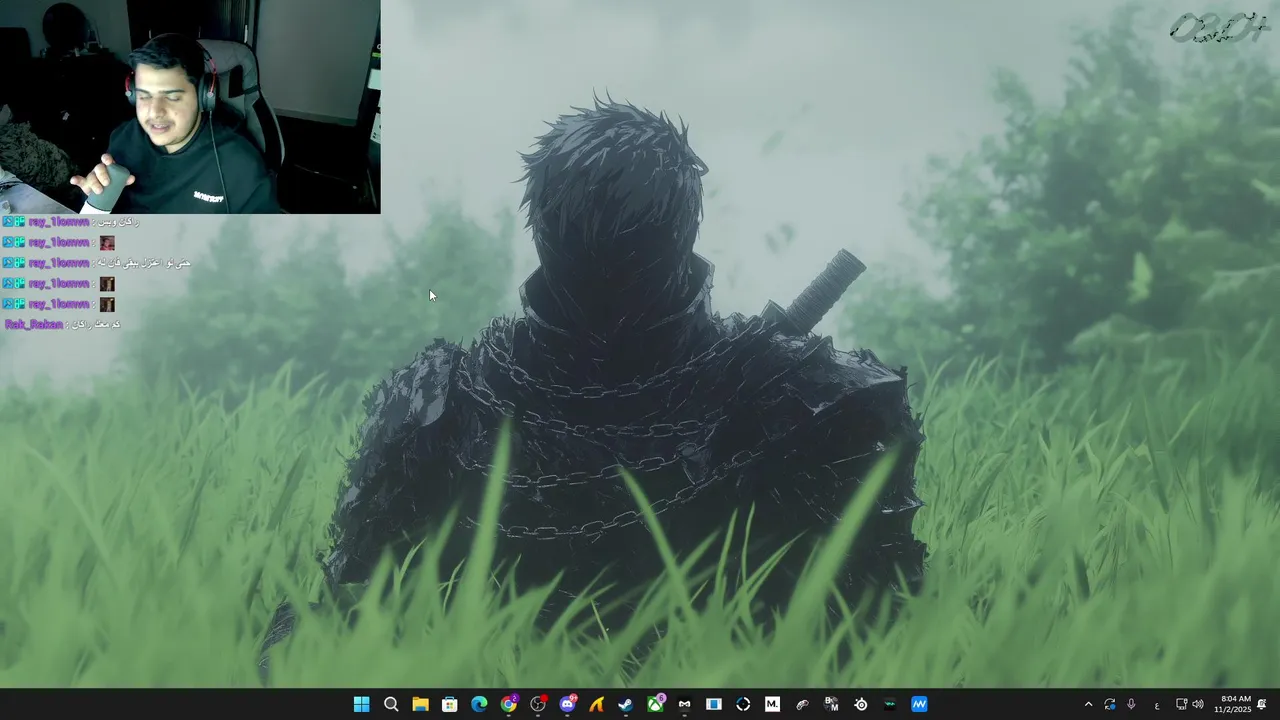This screenshot has height=720, width=1280.
Task: Open the dark teal-waveform app icon
Action: (889, 704)
